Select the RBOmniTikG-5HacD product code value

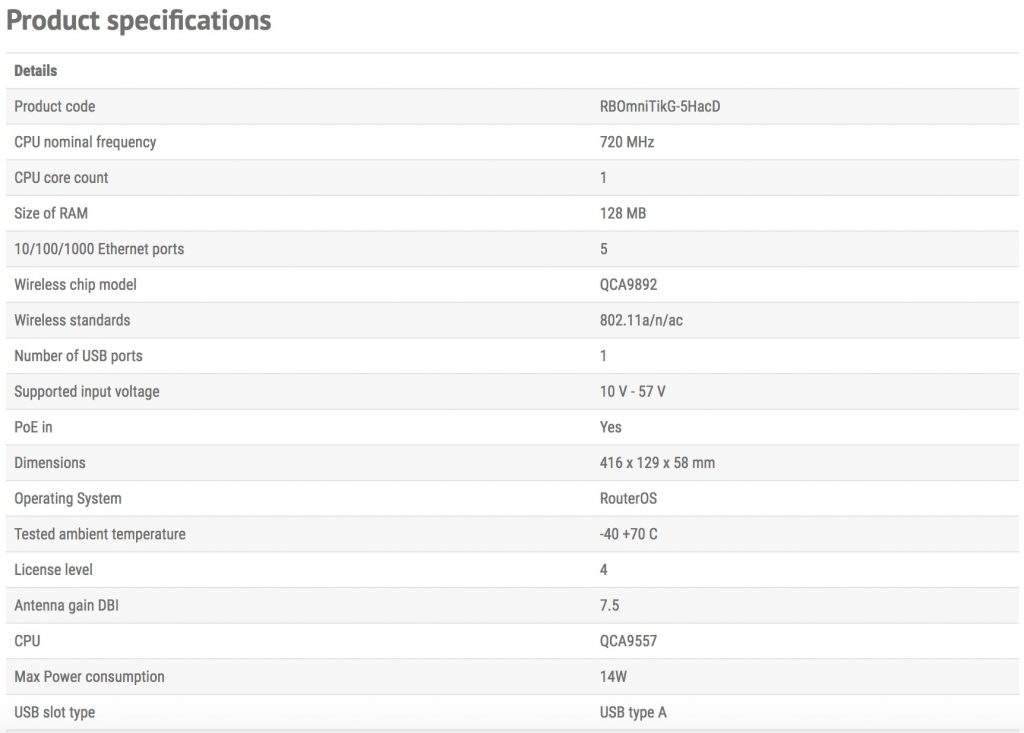[x=659, y=106]
